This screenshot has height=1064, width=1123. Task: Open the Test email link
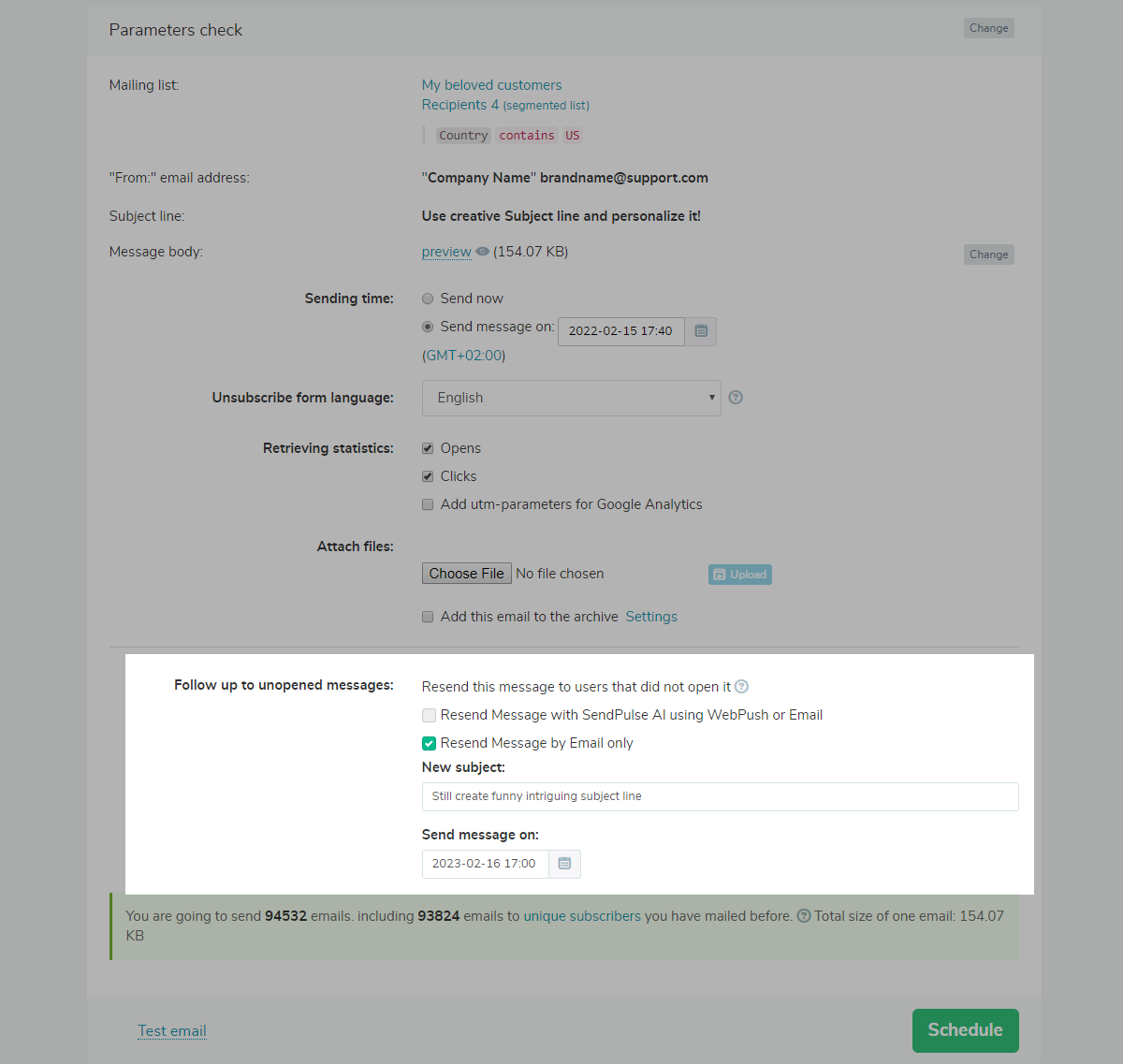pos(172,1031)
